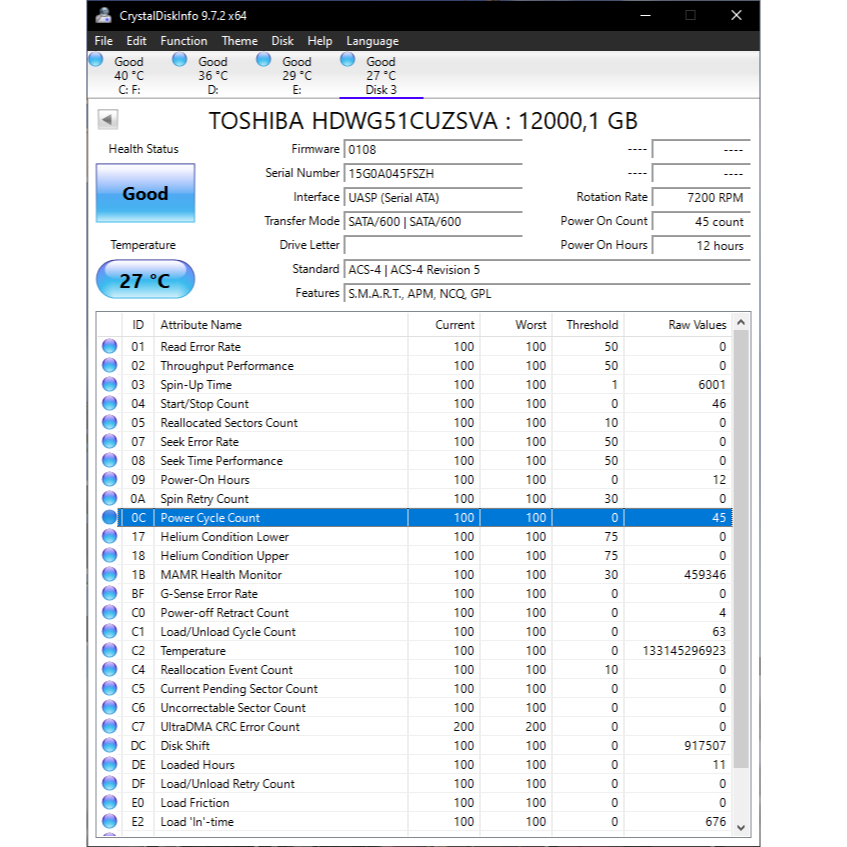
Task: Click the Serial Number field
Action: coord(432,173)
